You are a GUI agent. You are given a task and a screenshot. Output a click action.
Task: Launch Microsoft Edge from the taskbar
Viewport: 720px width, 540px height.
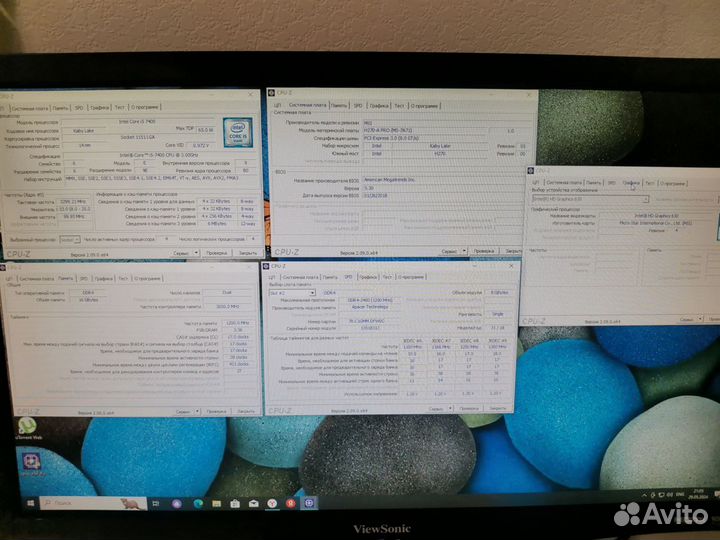[x=198, y=504]
